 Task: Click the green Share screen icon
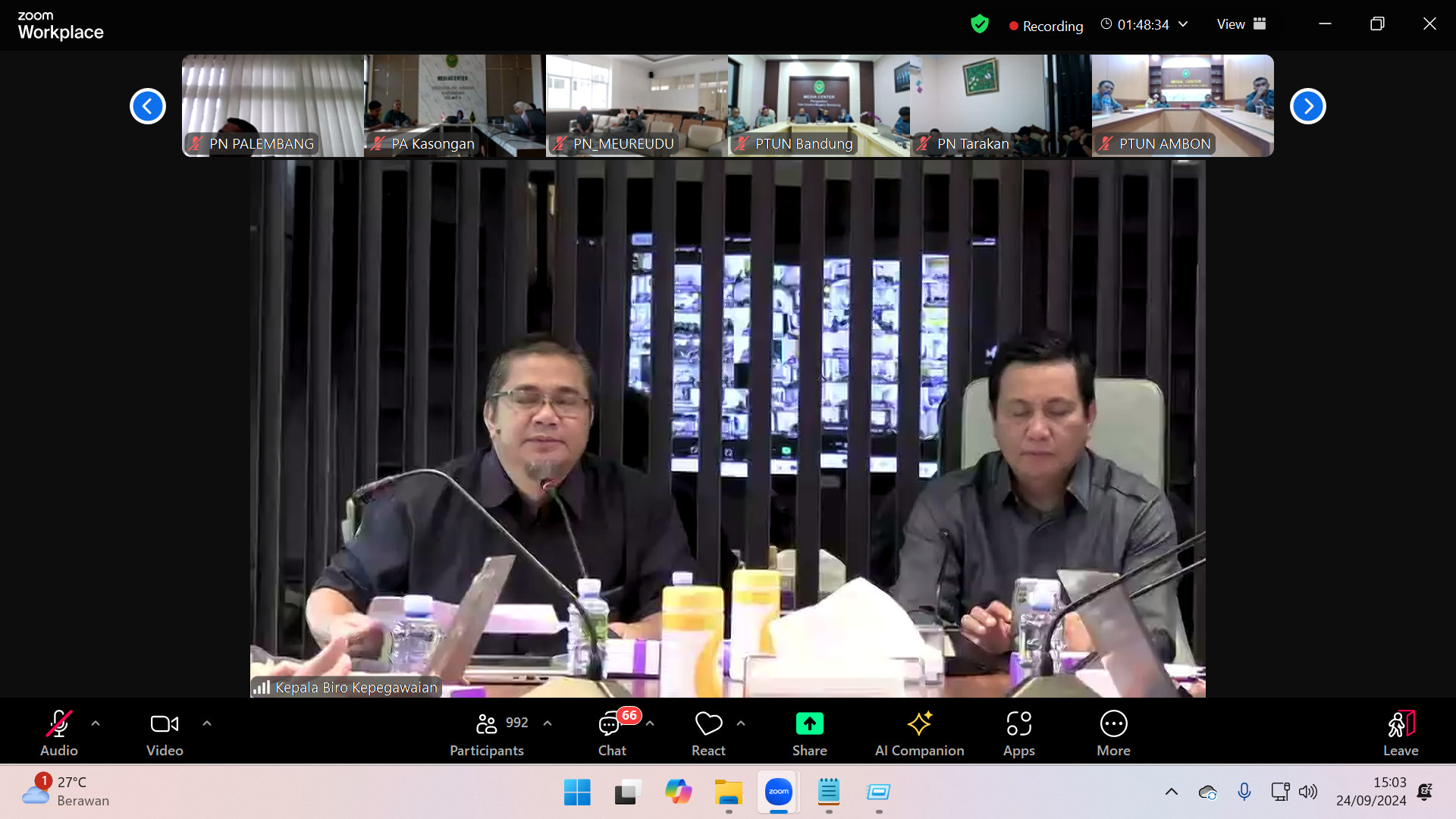tap(809, 724)
